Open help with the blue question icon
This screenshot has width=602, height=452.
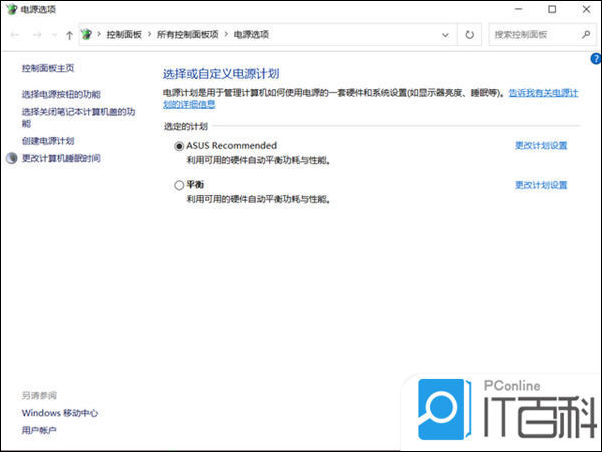pos(596,59)
